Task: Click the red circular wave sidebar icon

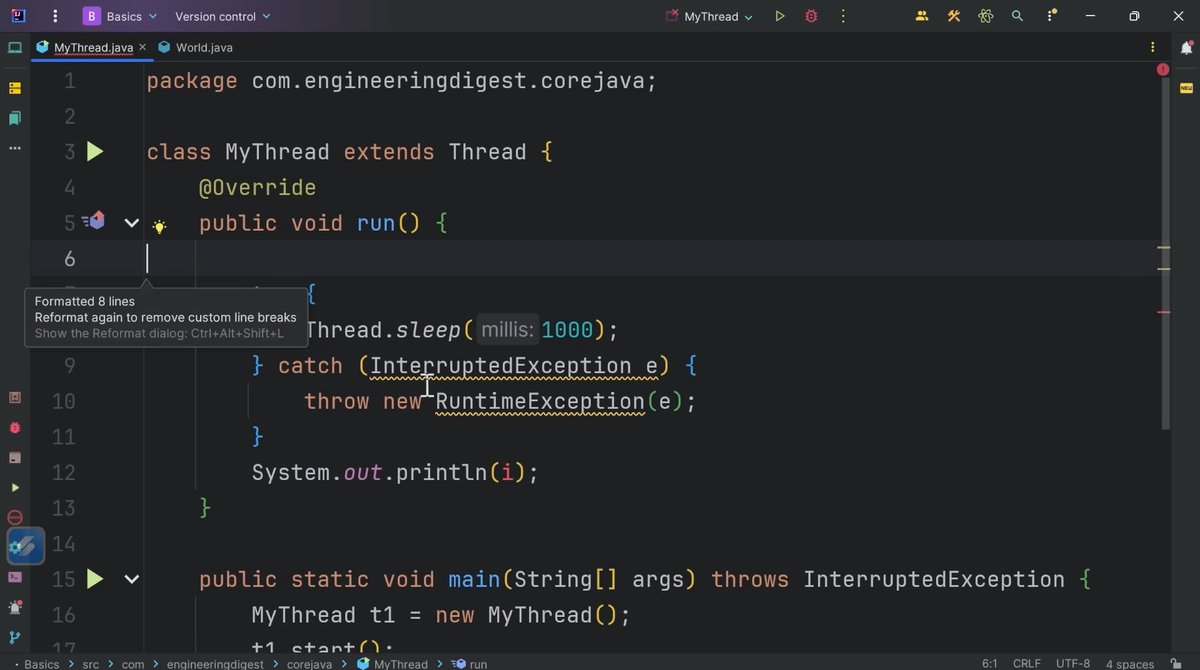Action: 15,517
